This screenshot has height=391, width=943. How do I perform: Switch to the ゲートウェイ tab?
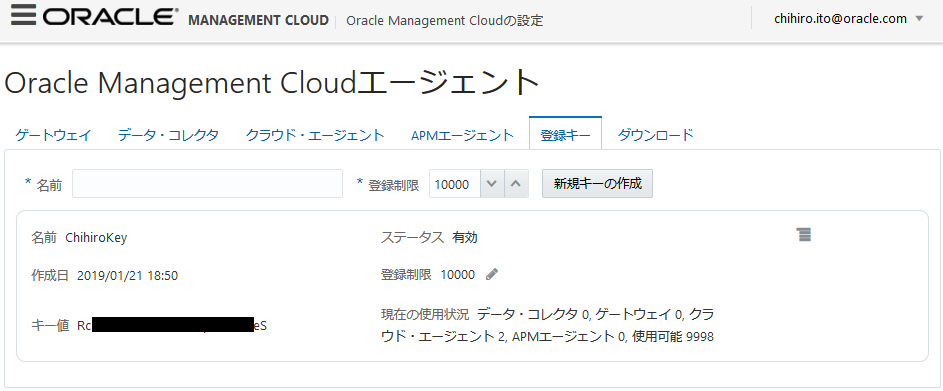(x=54, y=135)
